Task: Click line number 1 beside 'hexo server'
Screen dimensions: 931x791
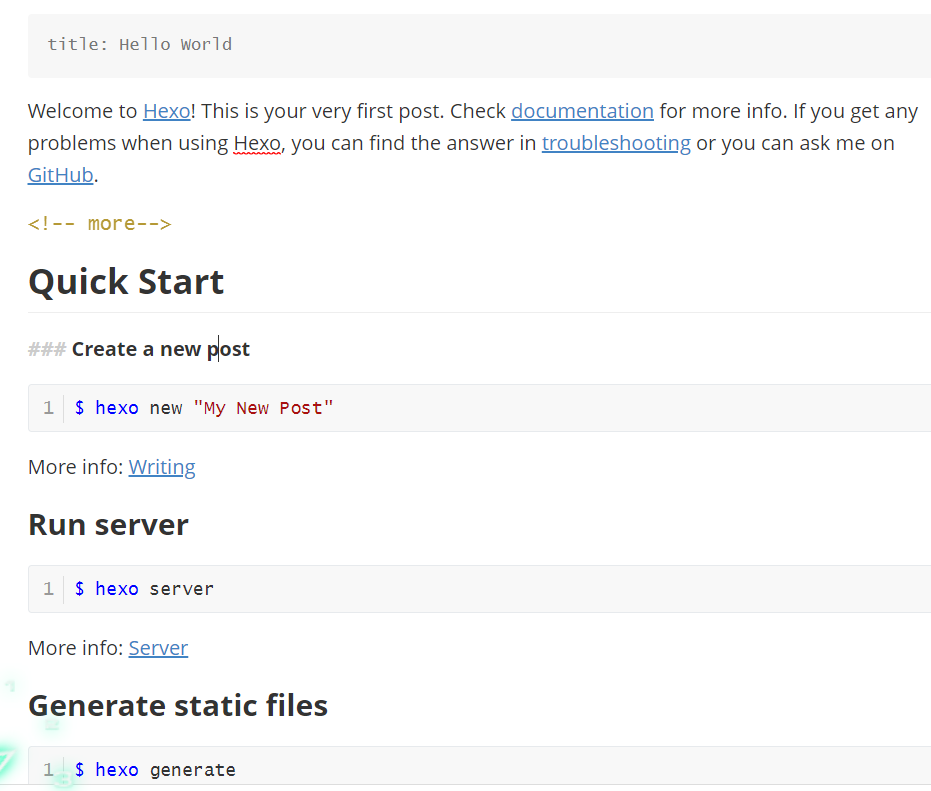Action: coord(48,589)
